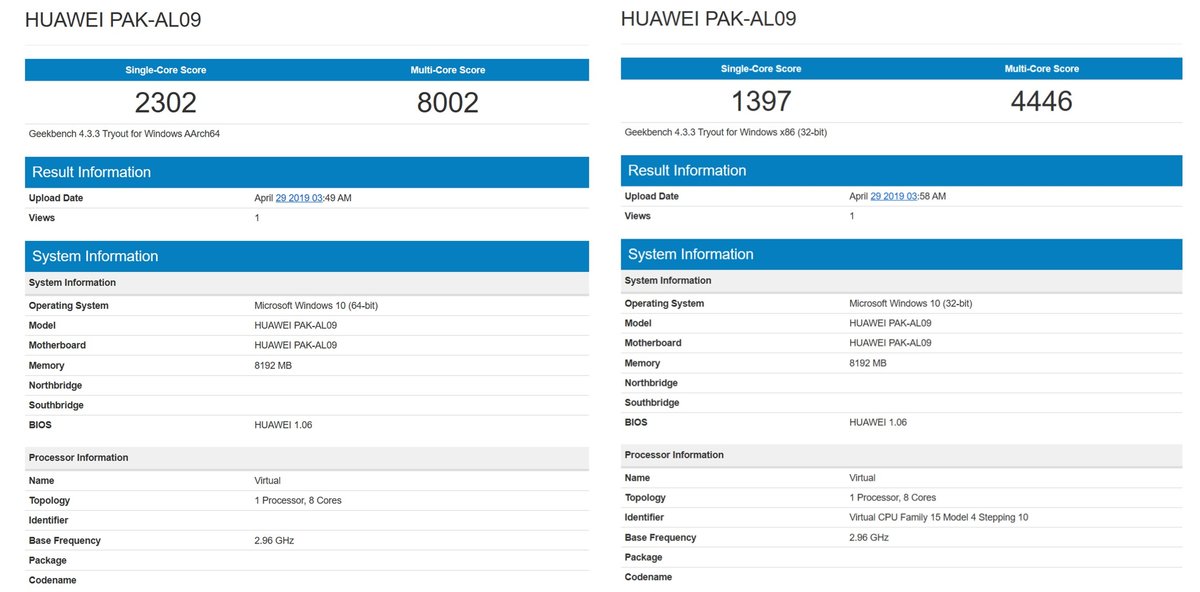Click the Motherboard value HUAWEI PAK-AL09, 64-bit page
The width and height of the screenshot is (1200, 592).
[x=296, y=345]
